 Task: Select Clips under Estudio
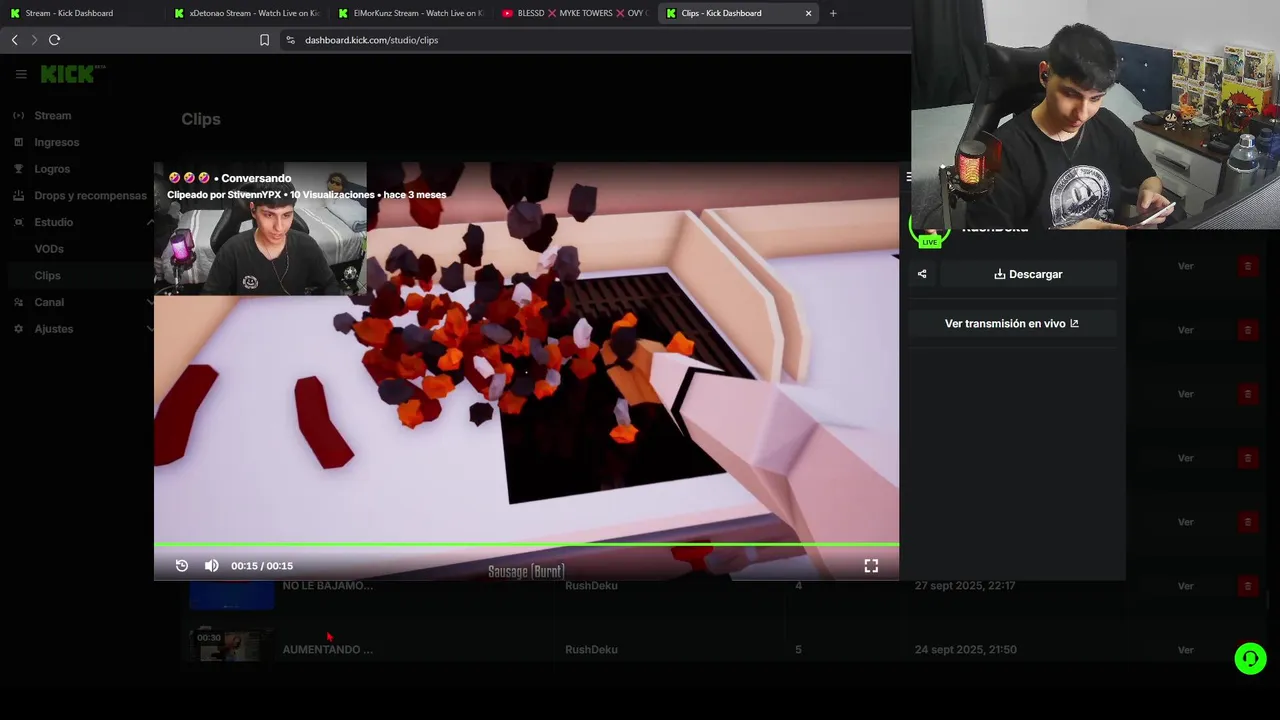point(47,276)
